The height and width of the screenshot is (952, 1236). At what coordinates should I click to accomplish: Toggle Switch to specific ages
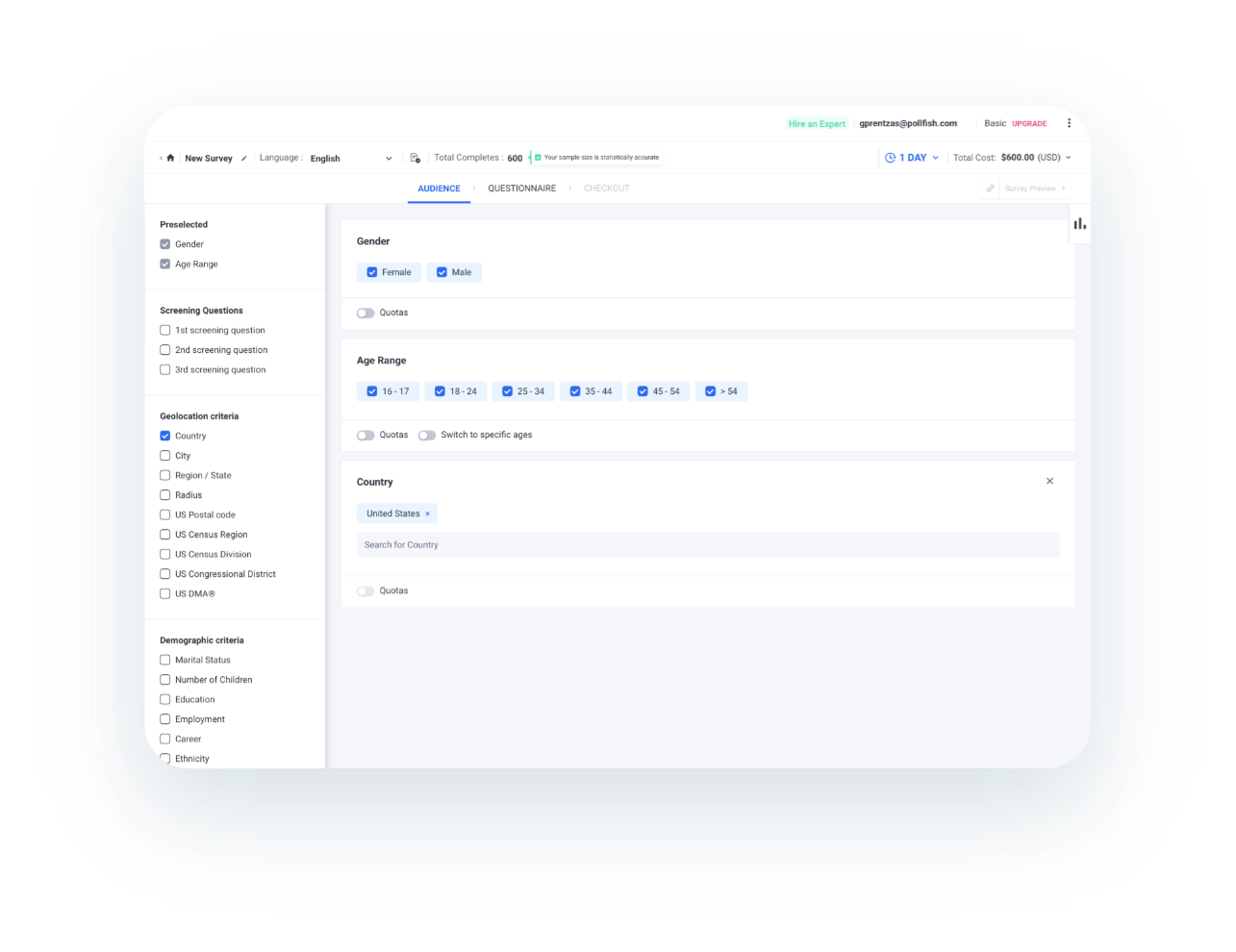click(x=427, y=435)
